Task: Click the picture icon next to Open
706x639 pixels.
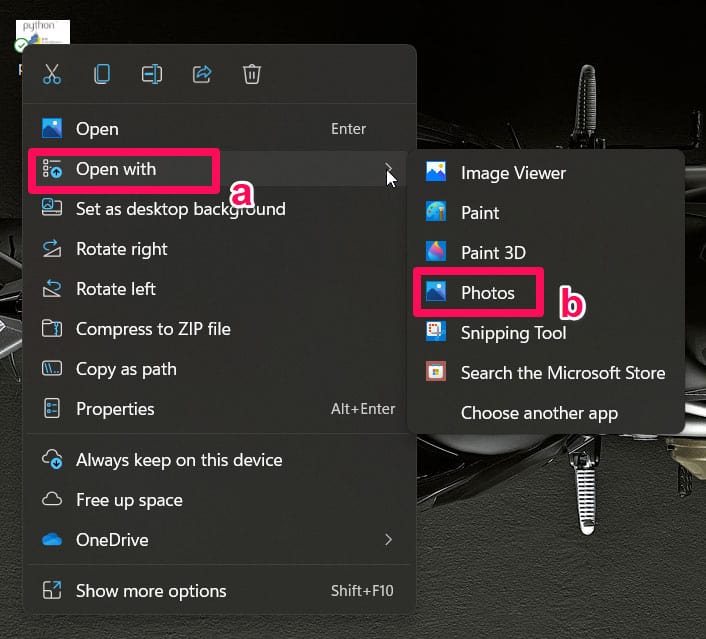Action: pyautogui.click(x=52, y=128)
